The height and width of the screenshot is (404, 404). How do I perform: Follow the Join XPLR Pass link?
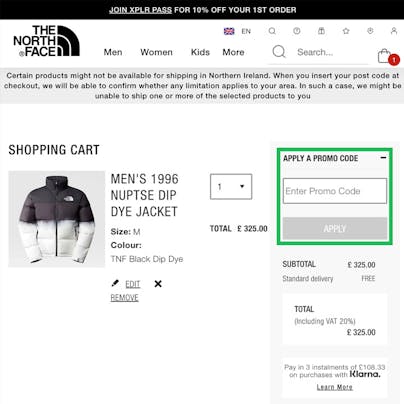point(140,10)
